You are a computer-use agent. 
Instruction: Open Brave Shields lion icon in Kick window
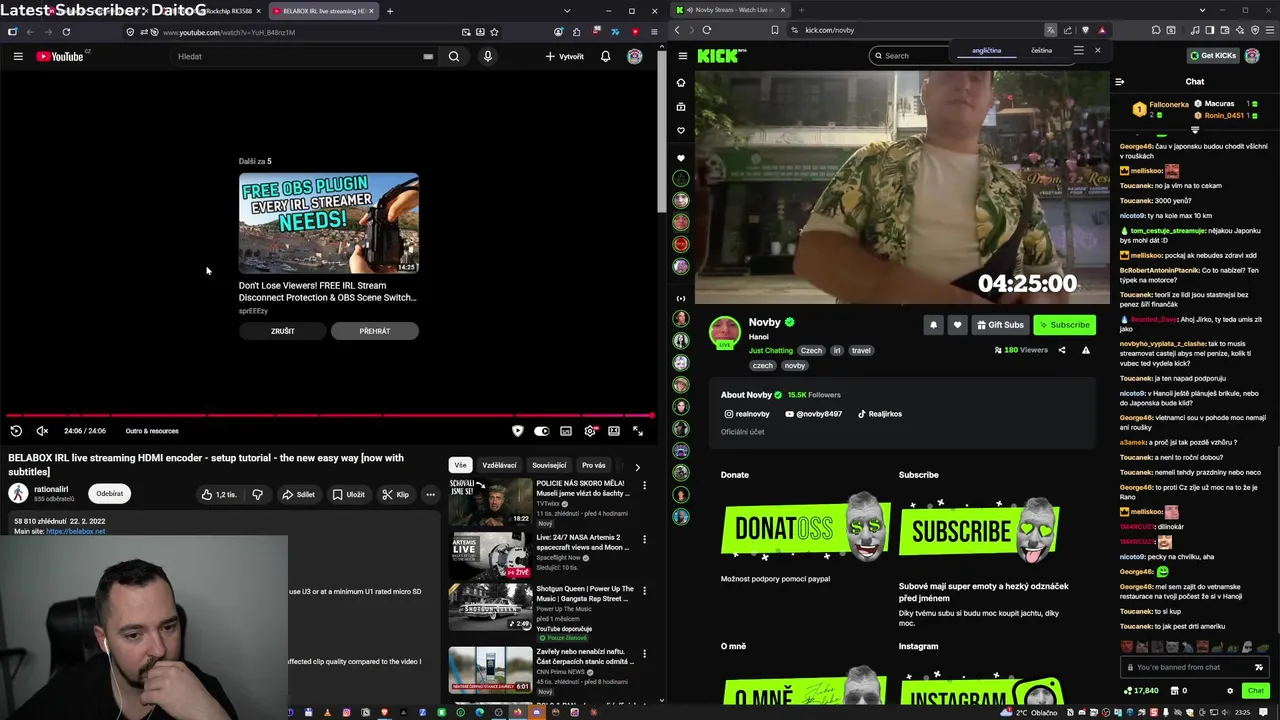pyautogui.click(x=1085, y=30)
